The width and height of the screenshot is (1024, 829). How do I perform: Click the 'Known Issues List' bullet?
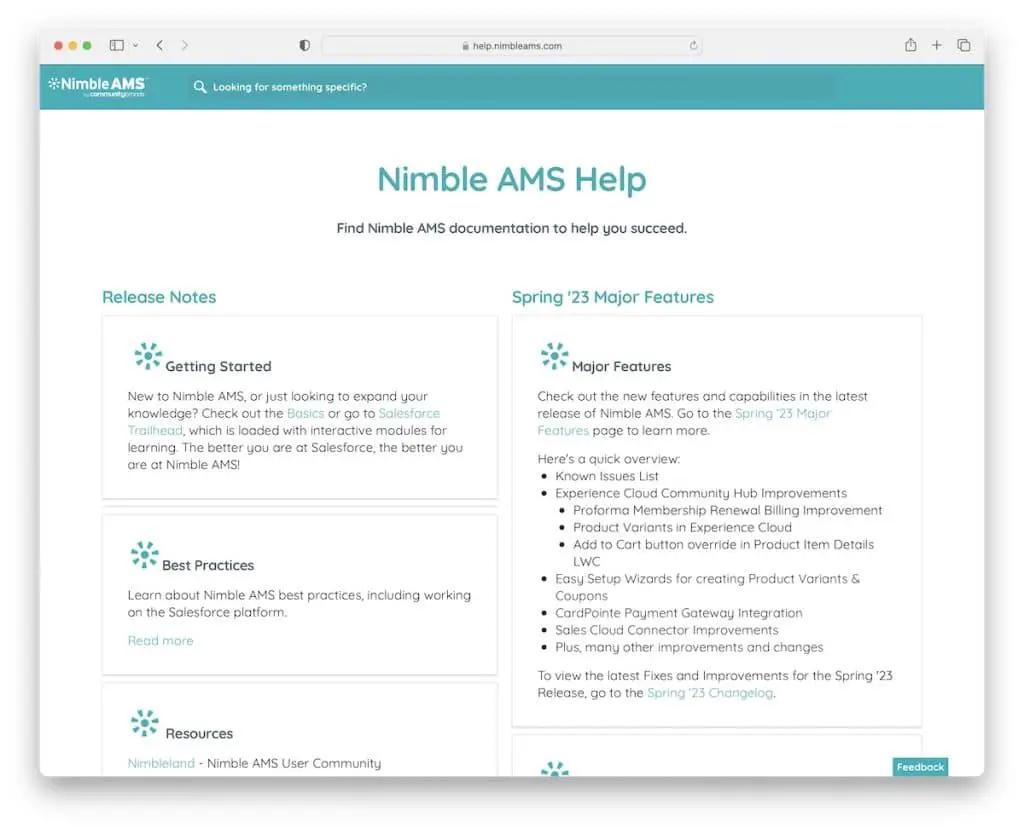tap(607, 476)
